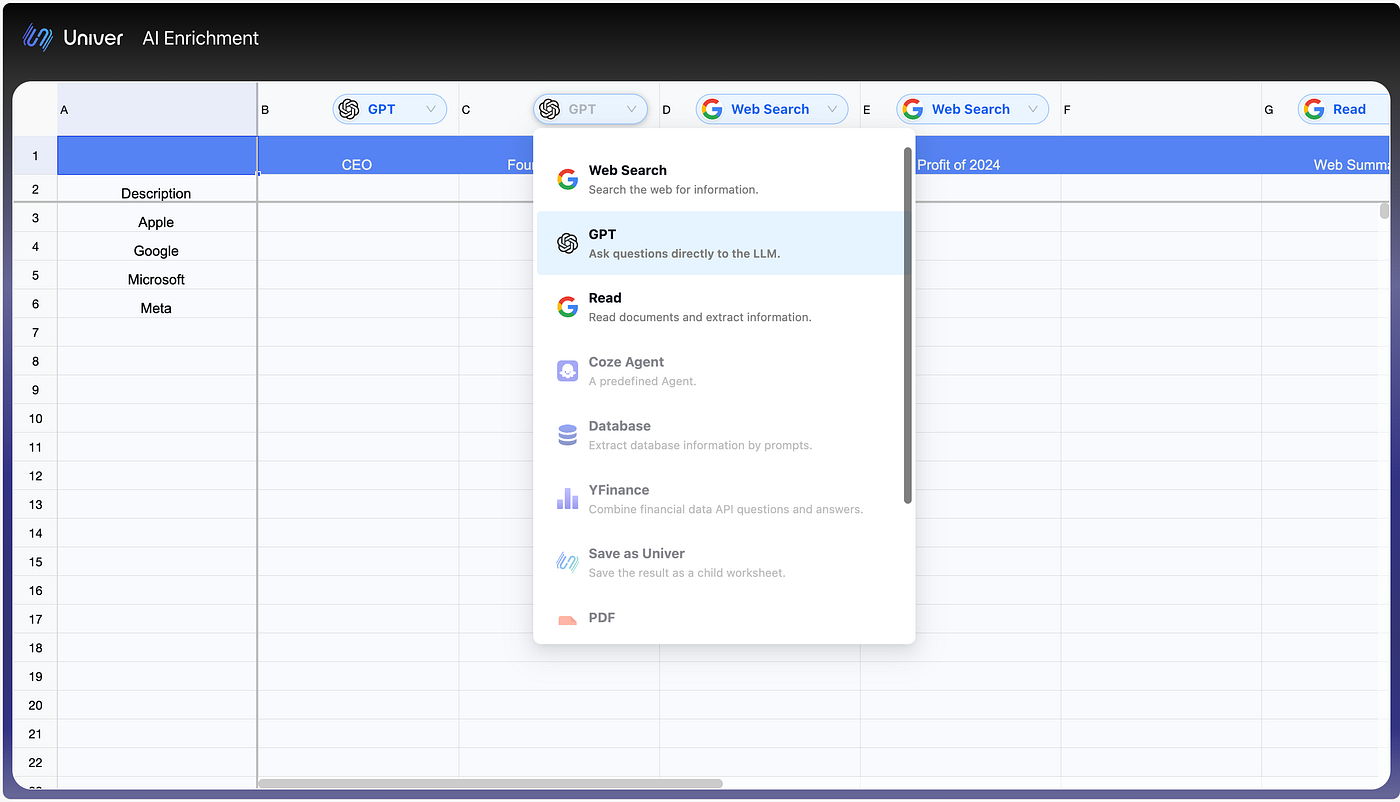Click cell A1
This screenshot has height=802, width=1400.
pyautogui.click(x=157, y=156)
